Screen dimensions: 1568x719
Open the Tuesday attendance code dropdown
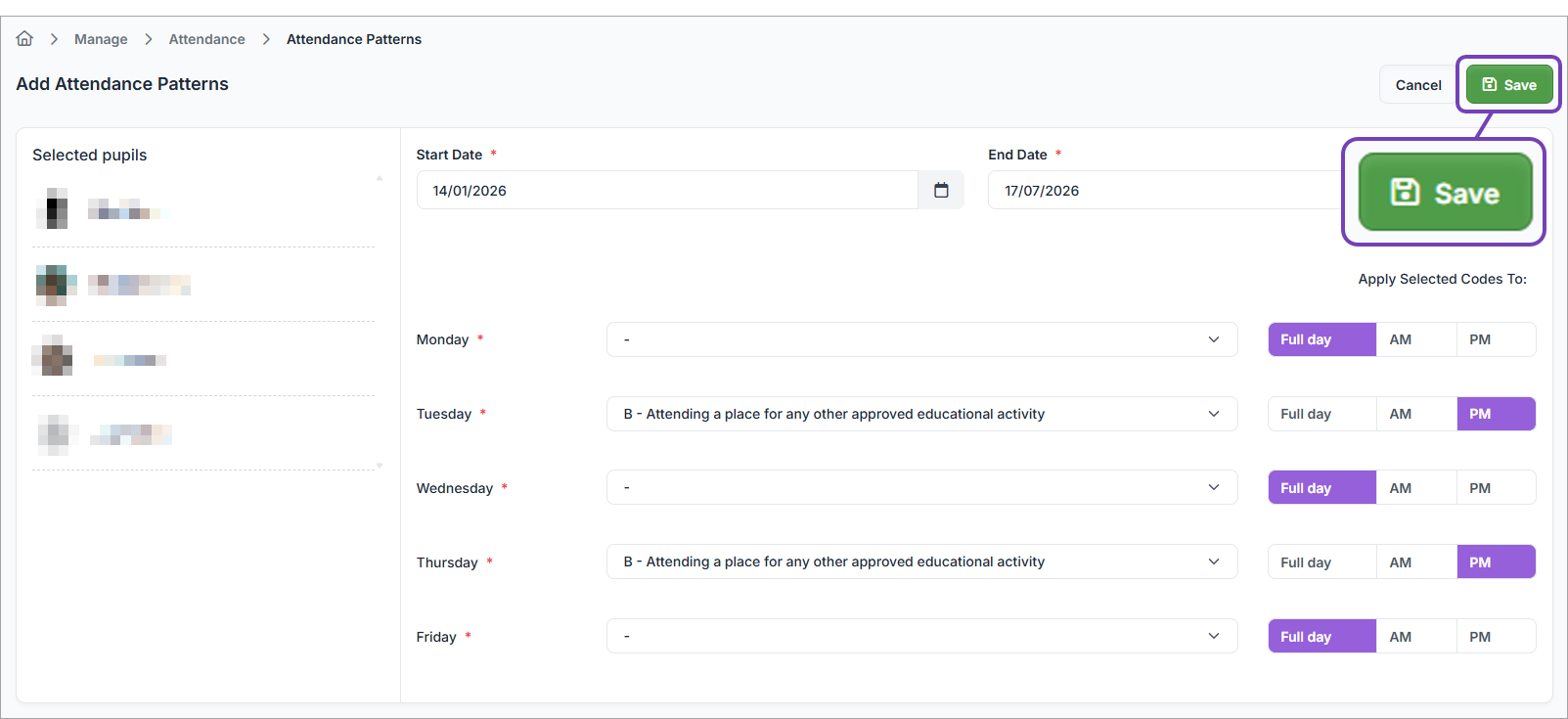point(921,414)
